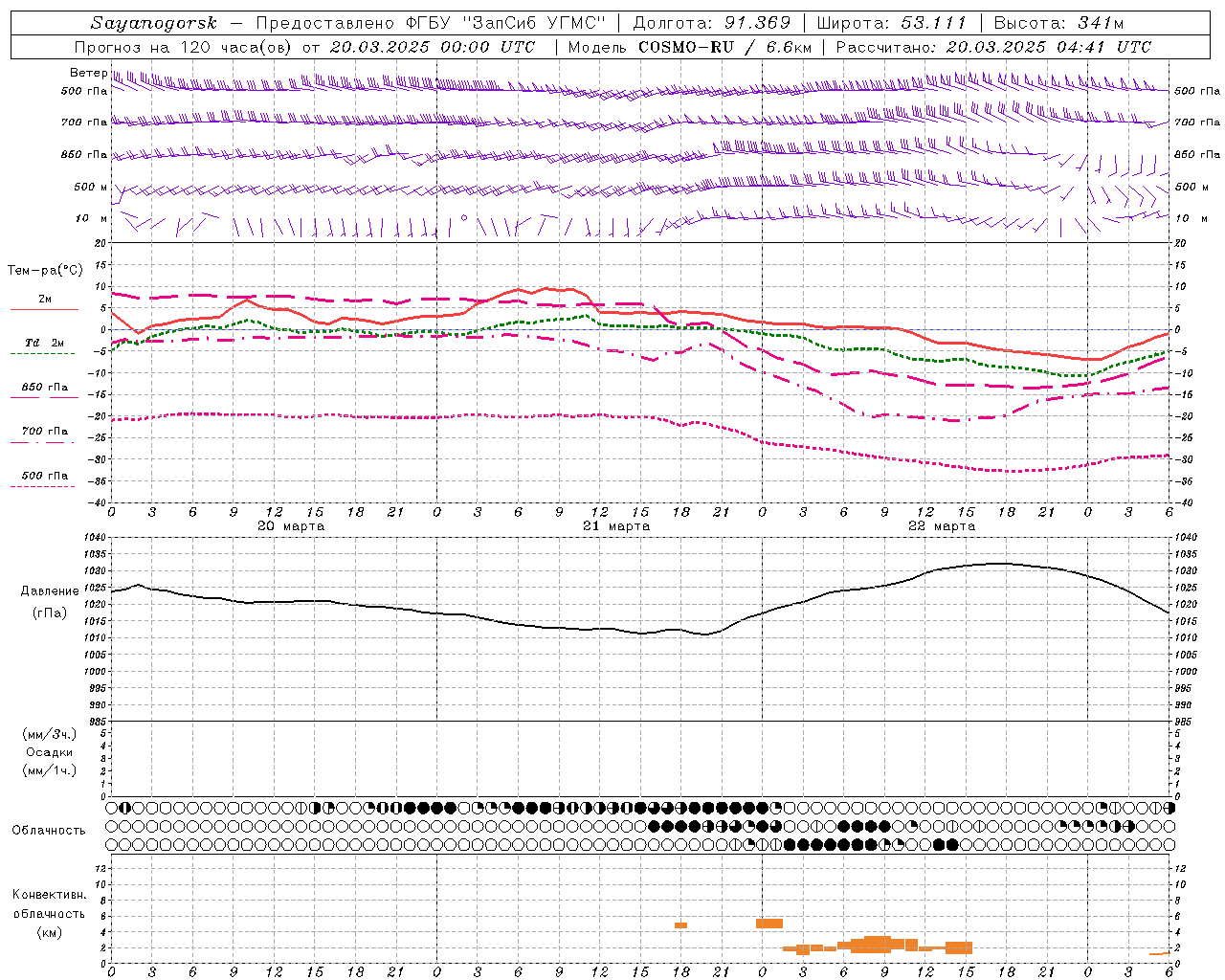The image size is (1225, 980).
Task: Click the Sayanogorsk station title
Action: point(154,23)
